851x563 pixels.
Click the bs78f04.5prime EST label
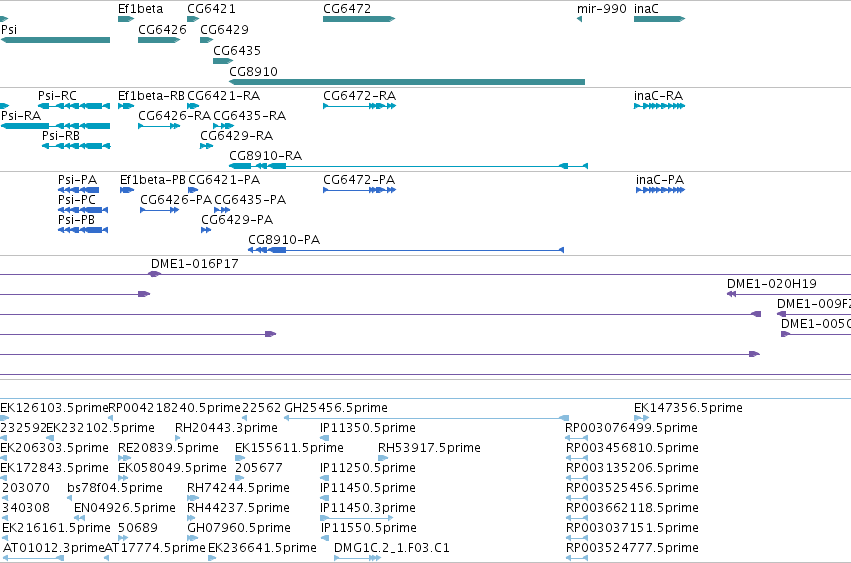pyautogui.click(x=115, y=488)
